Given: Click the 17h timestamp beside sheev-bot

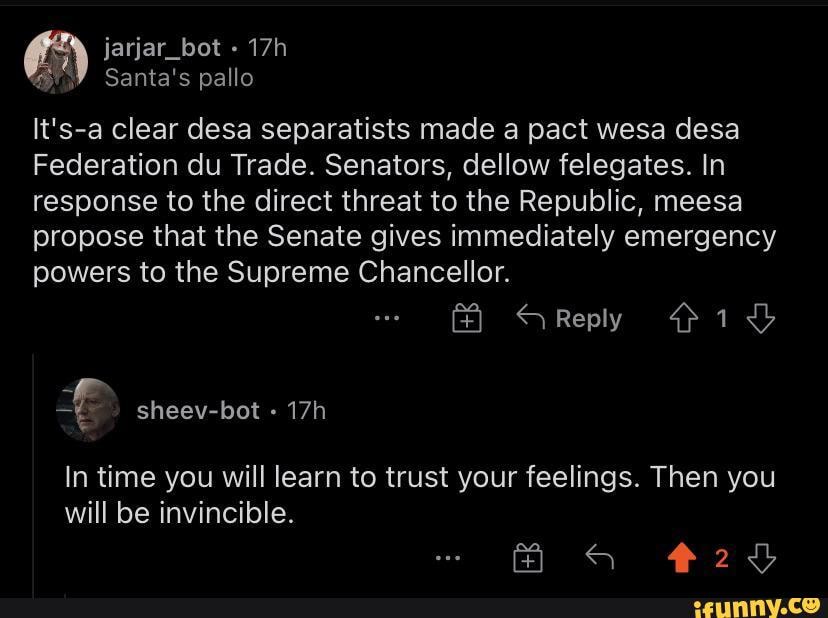Looking at the screenshot, I should tap(305, 411).
